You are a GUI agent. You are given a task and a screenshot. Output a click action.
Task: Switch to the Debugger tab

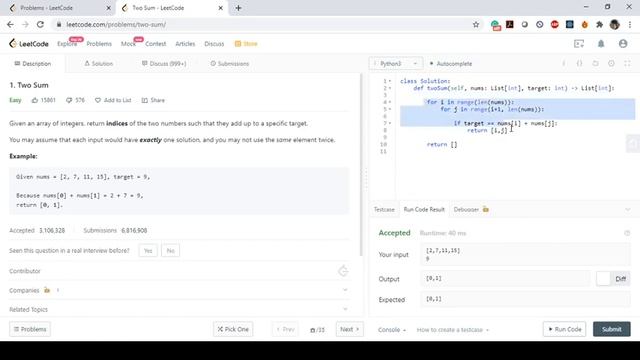click(x=471, y=209)
